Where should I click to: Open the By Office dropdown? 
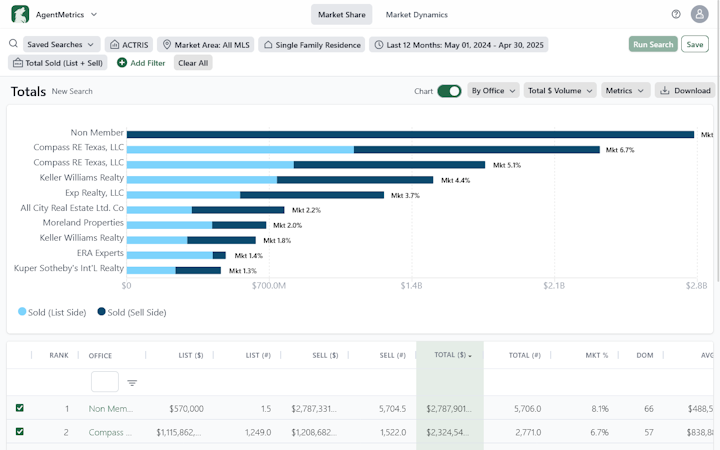[493, 91]
